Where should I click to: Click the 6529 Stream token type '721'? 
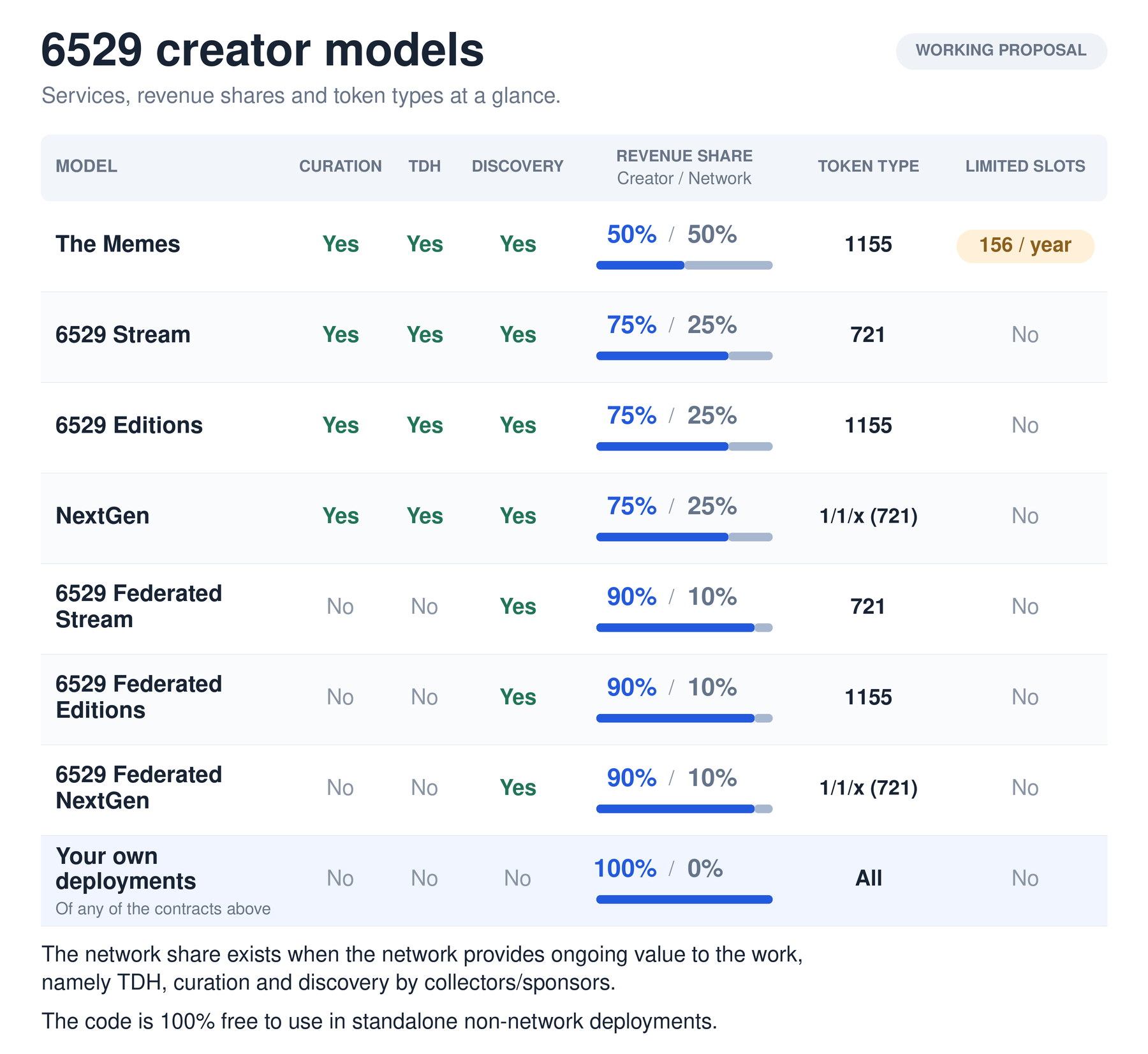(869, 335)
